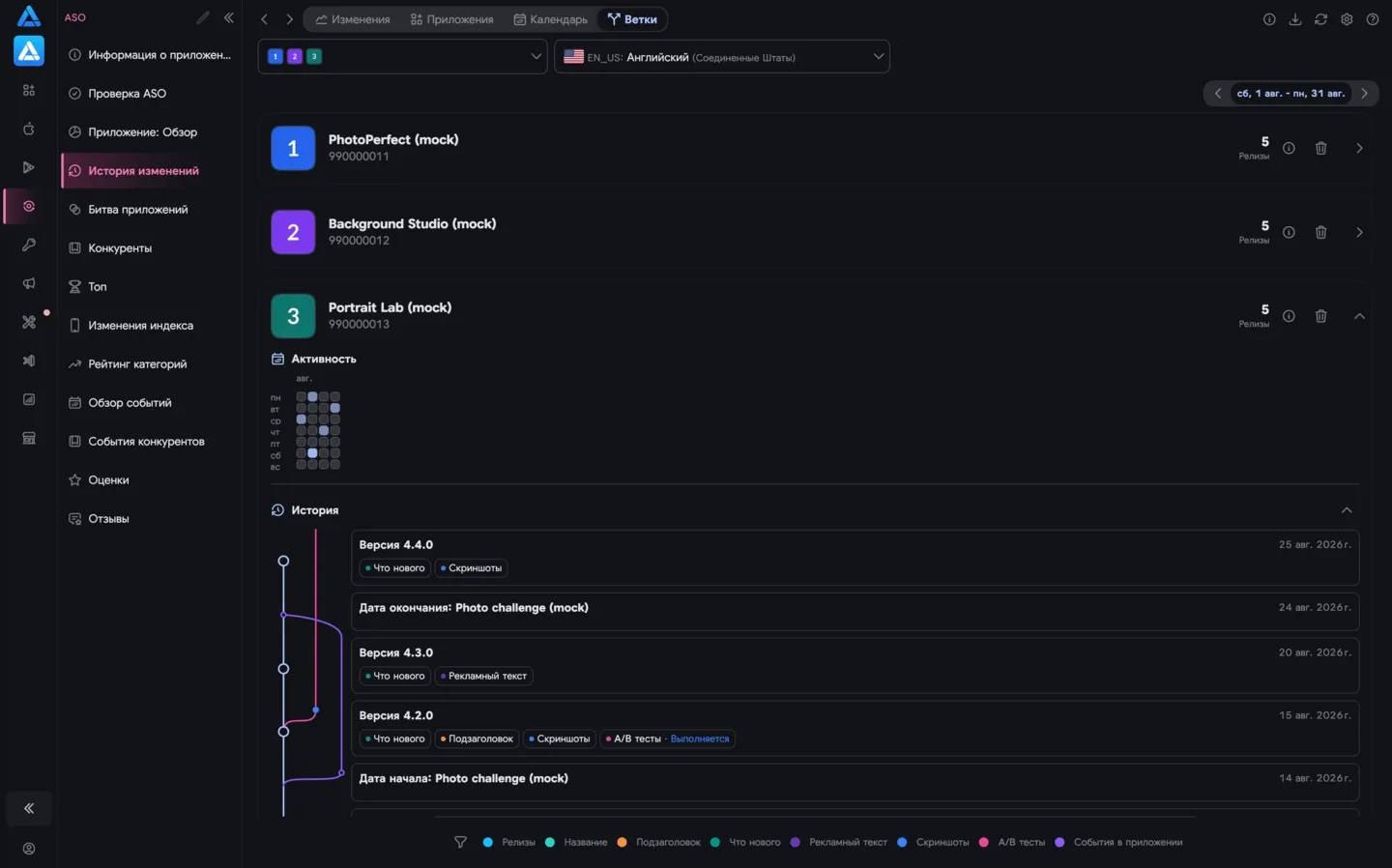The image size is (1392, 868).
Task: Delete Portrait Lab (mock) with the trash icon
Action: (x=1320, y=316)
